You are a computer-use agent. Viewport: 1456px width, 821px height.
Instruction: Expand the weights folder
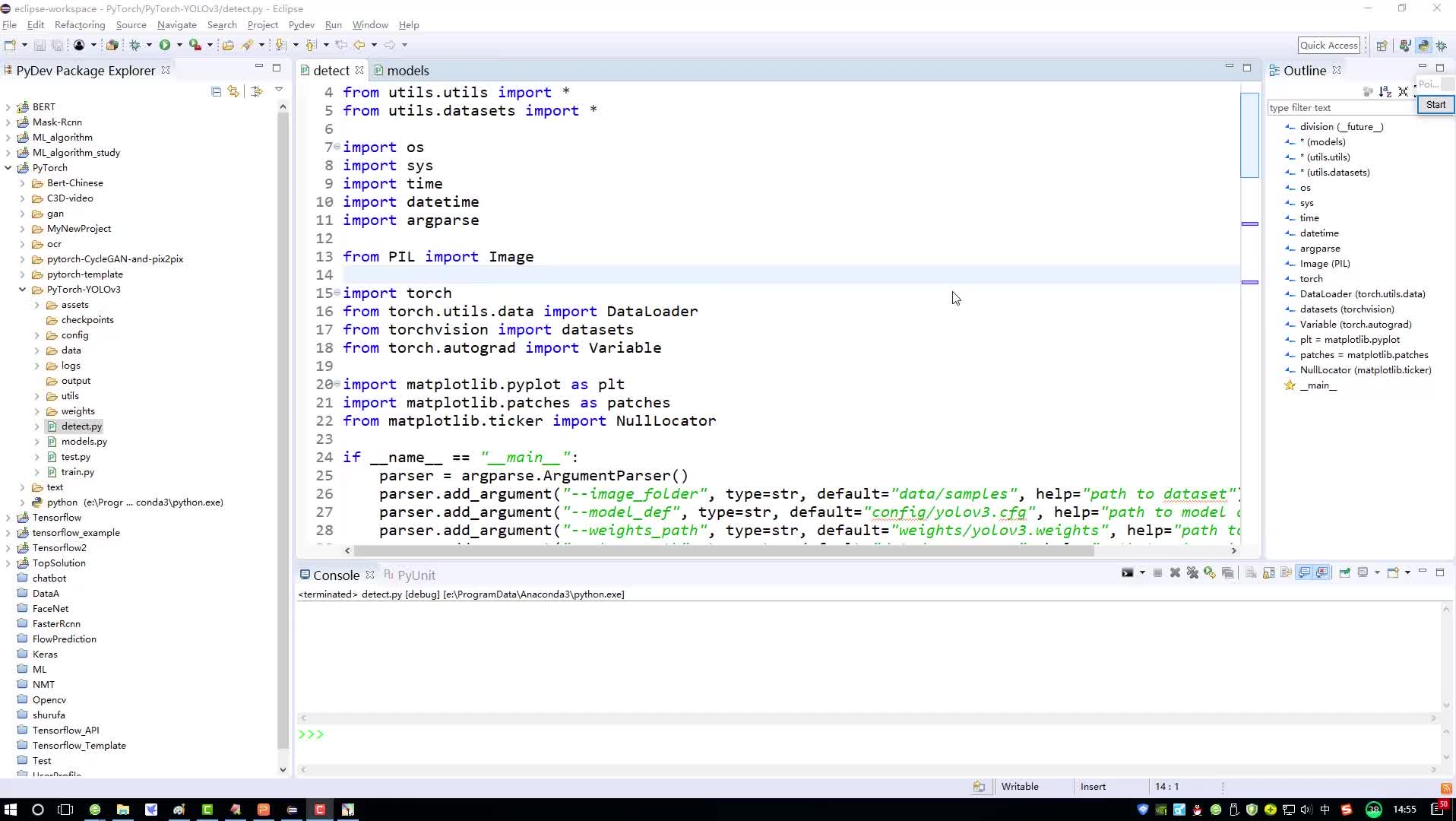click(36, 411)
